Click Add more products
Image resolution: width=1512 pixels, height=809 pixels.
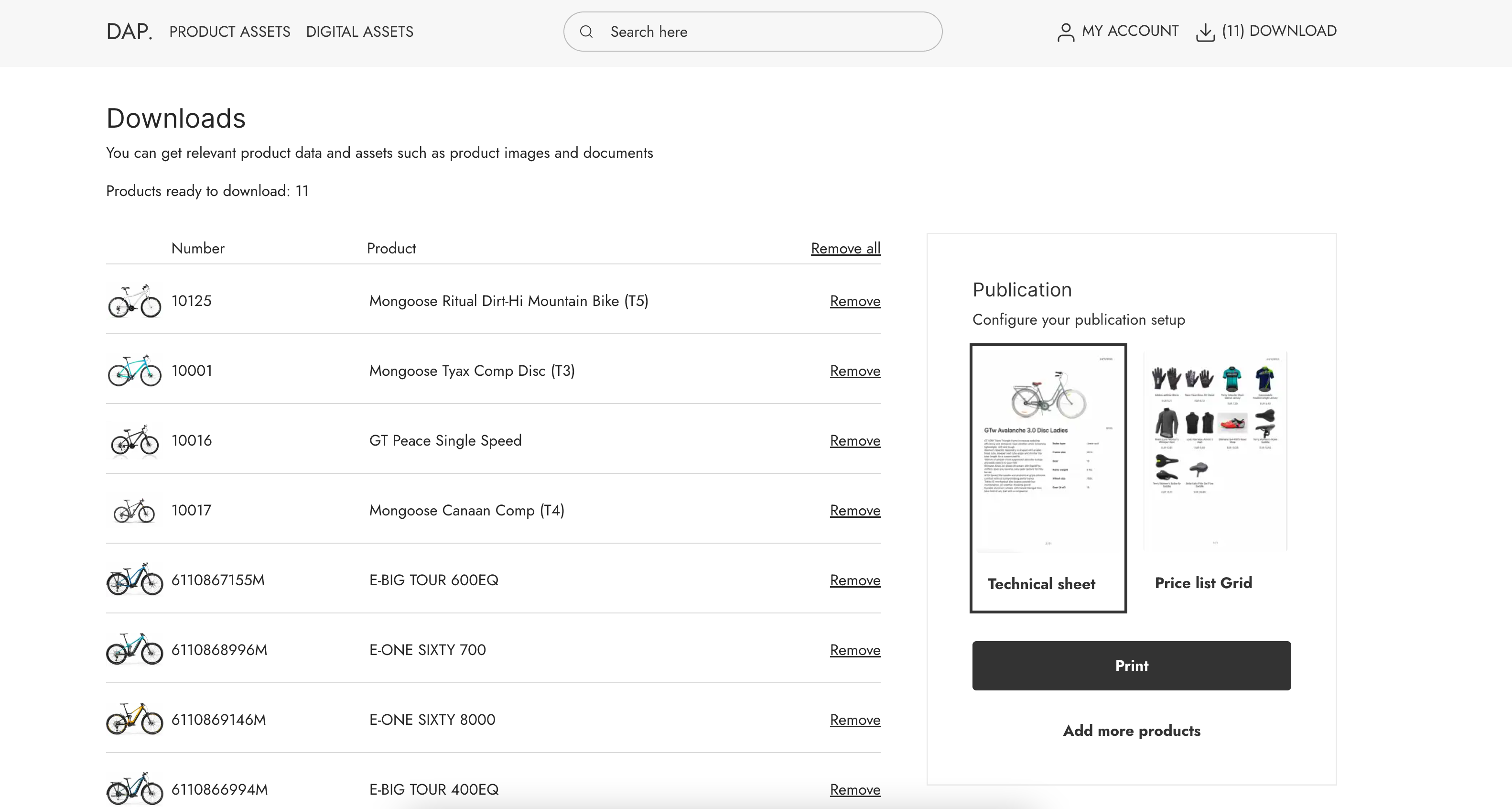1131,731
